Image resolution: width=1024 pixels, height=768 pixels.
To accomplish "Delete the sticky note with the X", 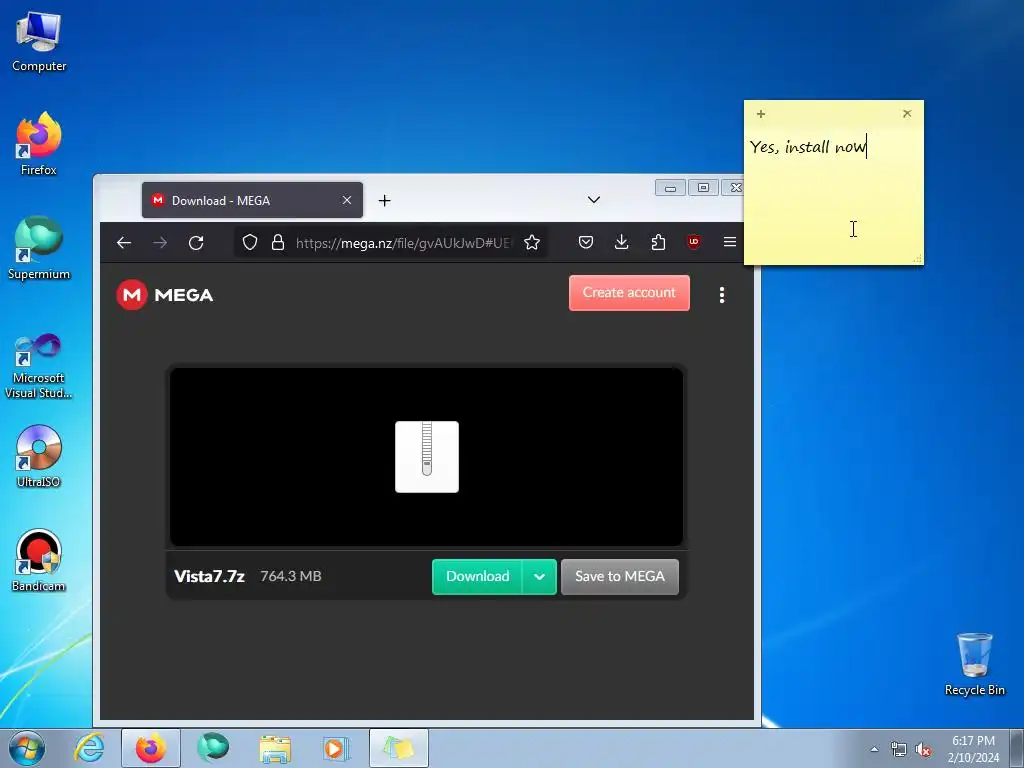I will 907,114.
